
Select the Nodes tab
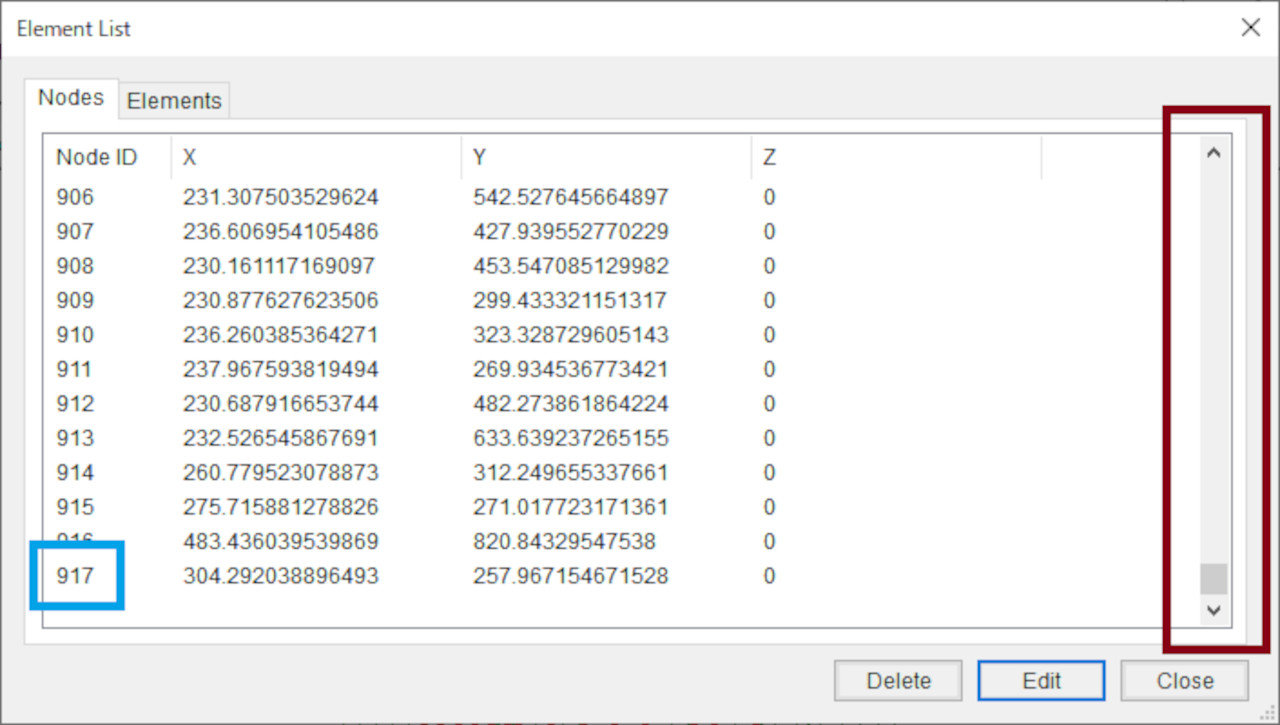pyautogui.click(x=71, y=97)
